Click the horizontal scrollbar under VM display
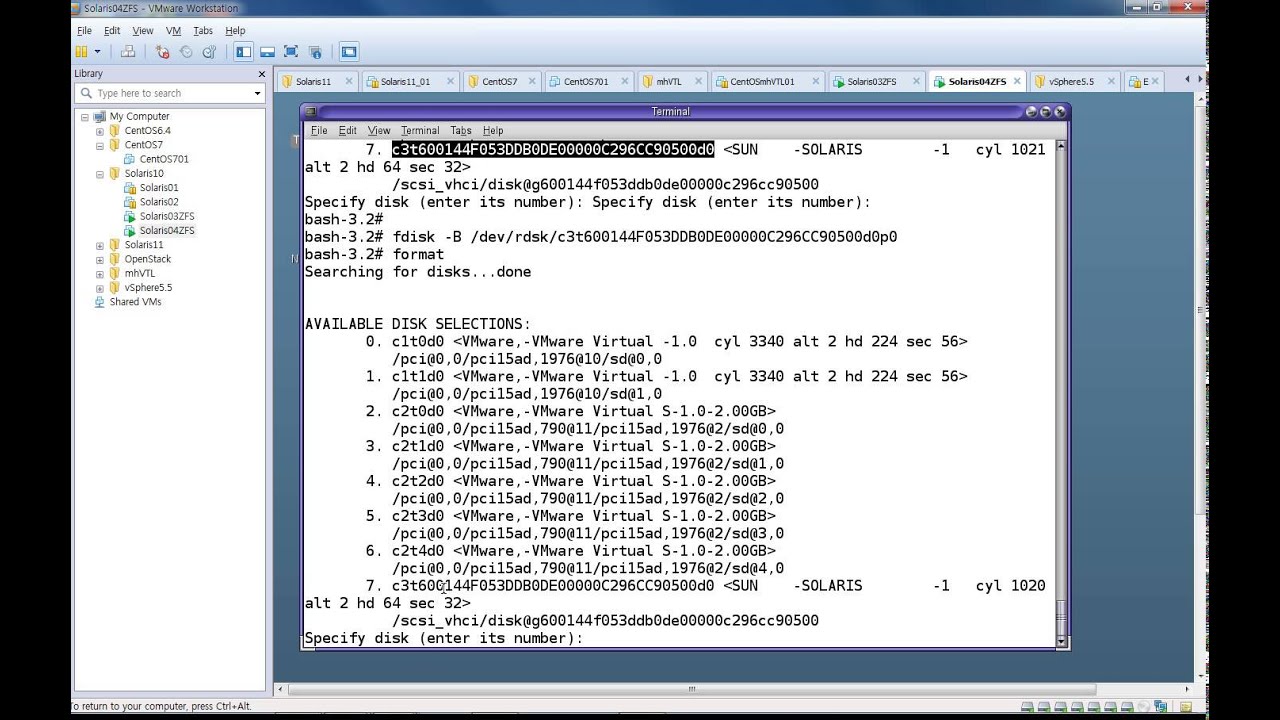1280x720 pixels. pyautogui.click(x=691, y=689)
